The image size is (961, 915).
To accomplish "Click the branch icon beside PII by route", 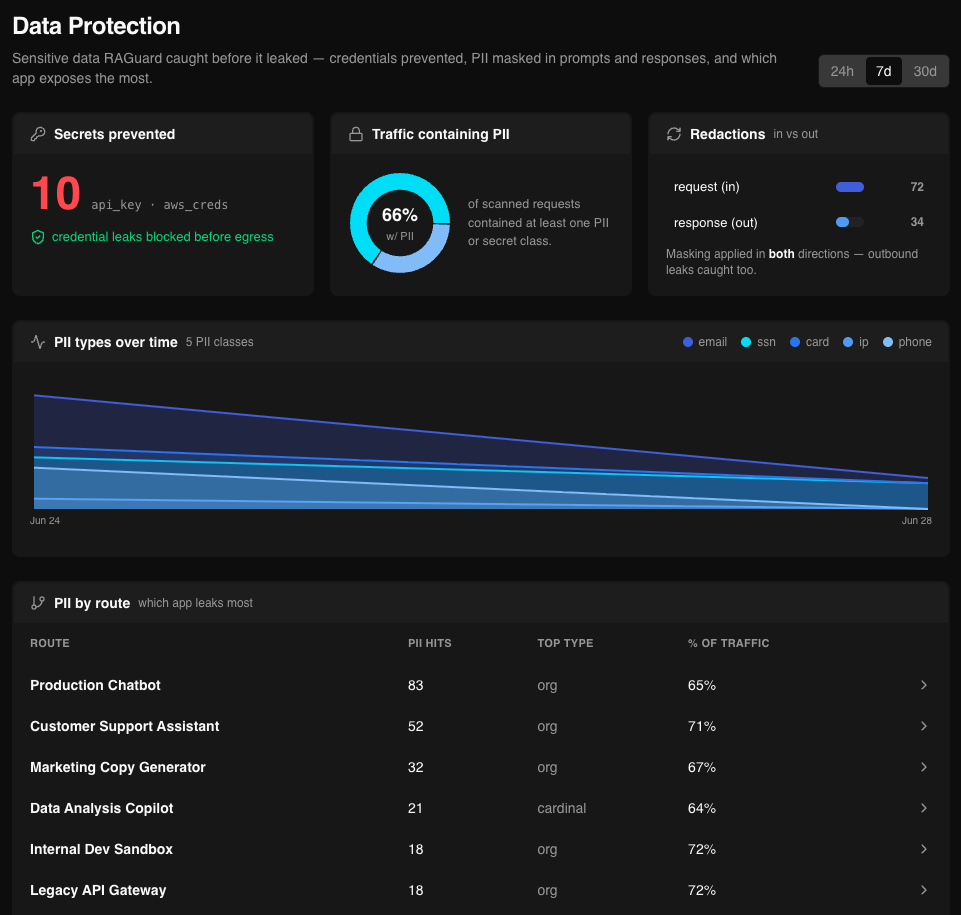I will pos(38,603).
